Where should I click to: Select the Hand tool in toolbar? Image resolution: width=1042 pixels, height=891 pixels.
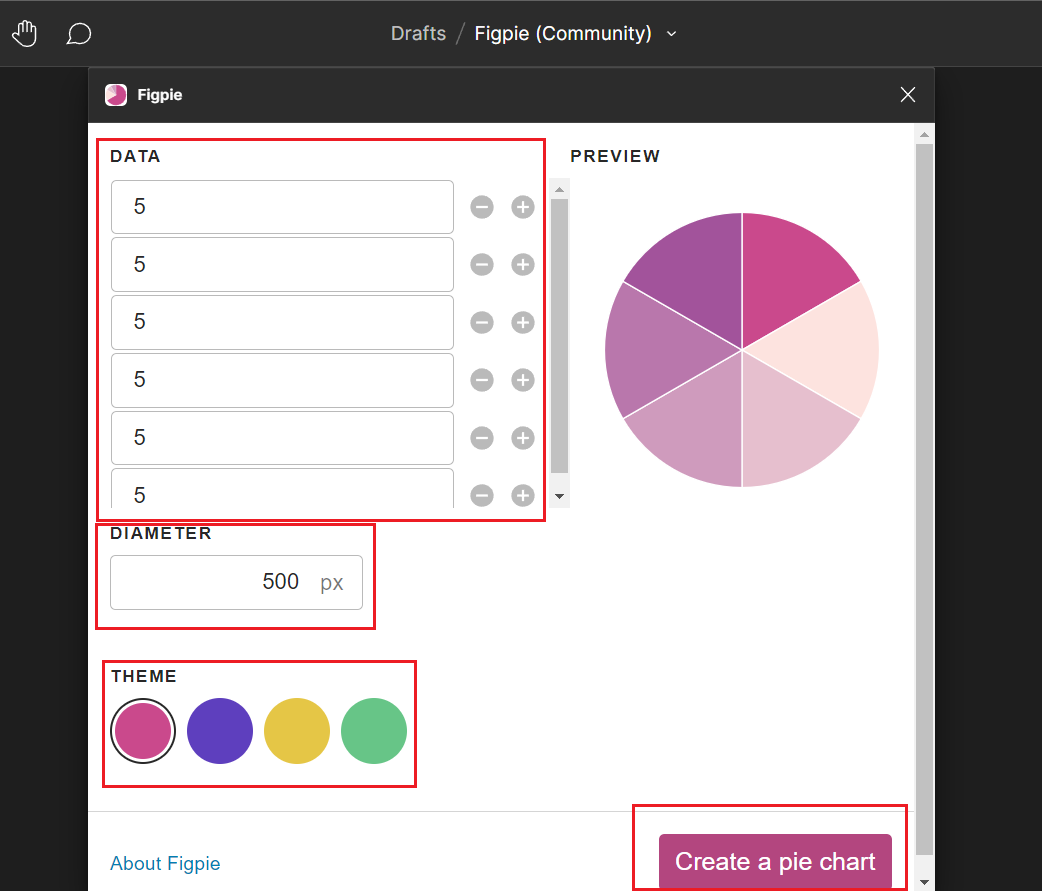[x=24, y=34]
